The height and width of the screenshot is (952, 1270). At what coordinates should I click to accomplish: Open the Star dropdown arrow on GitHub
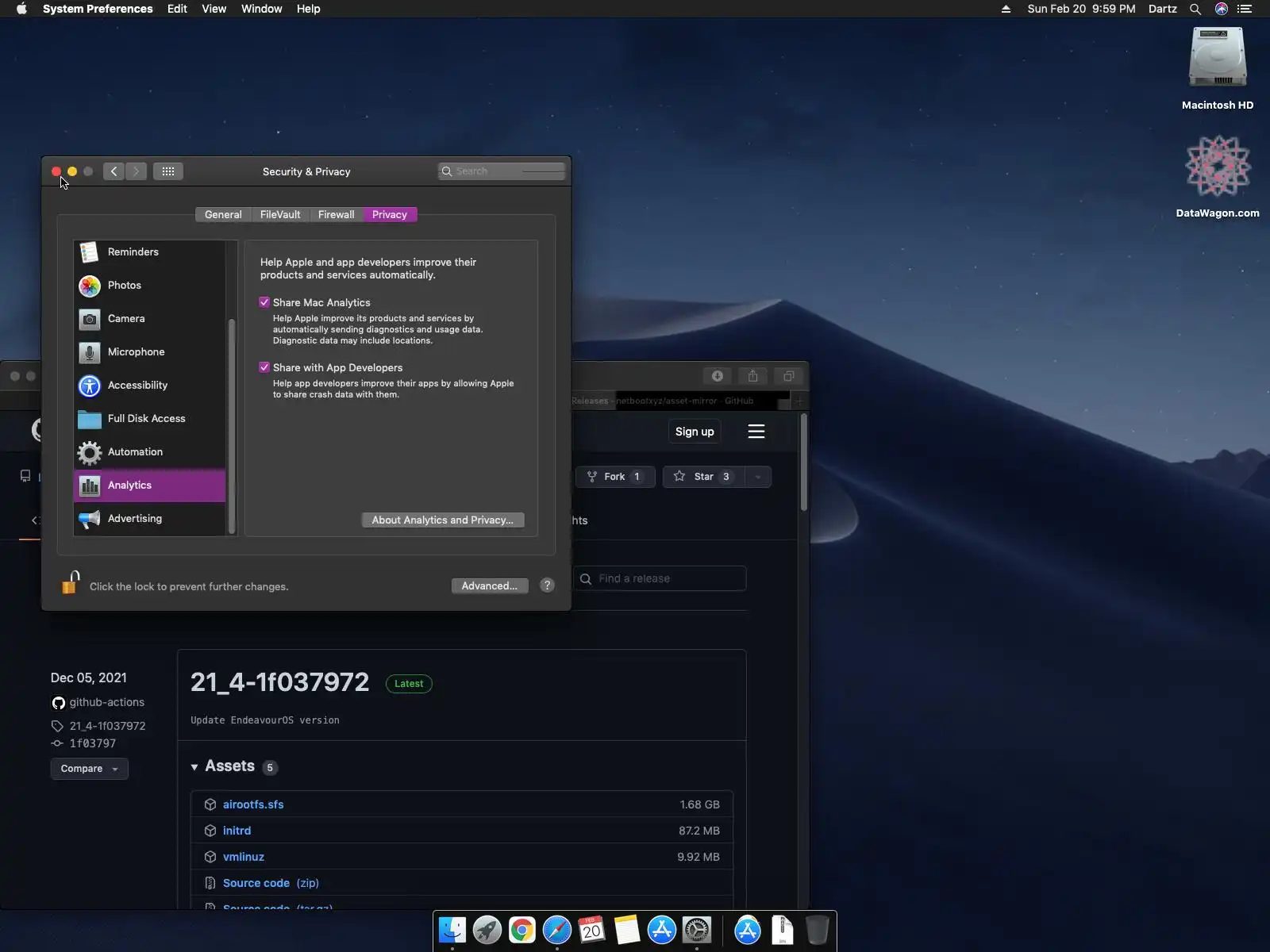pyautogui.click(x=758, y=477)
